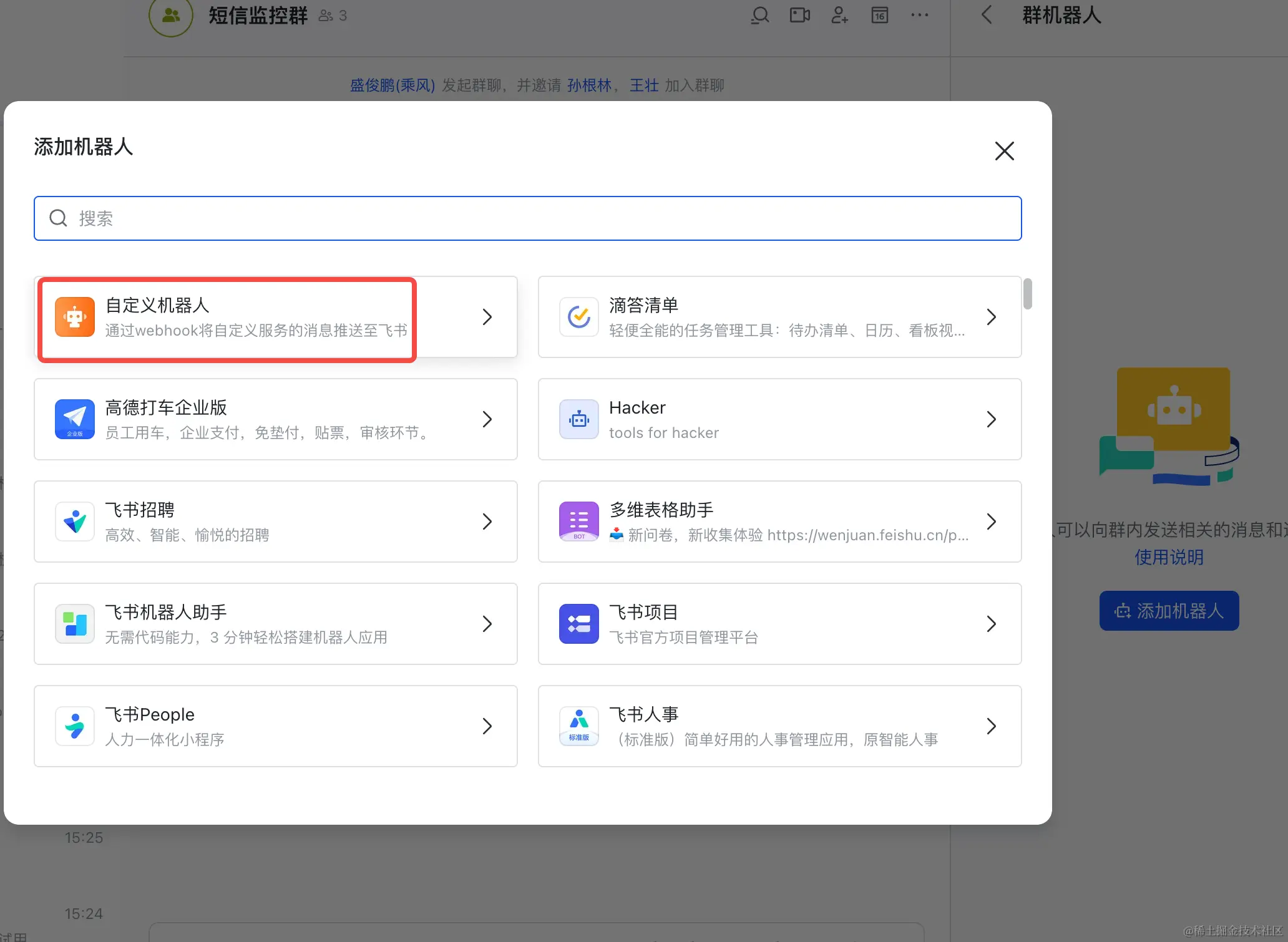Click the 高德打车企业版 paper plane icon
Viewport: 1288px width, 942px height.
75,419
